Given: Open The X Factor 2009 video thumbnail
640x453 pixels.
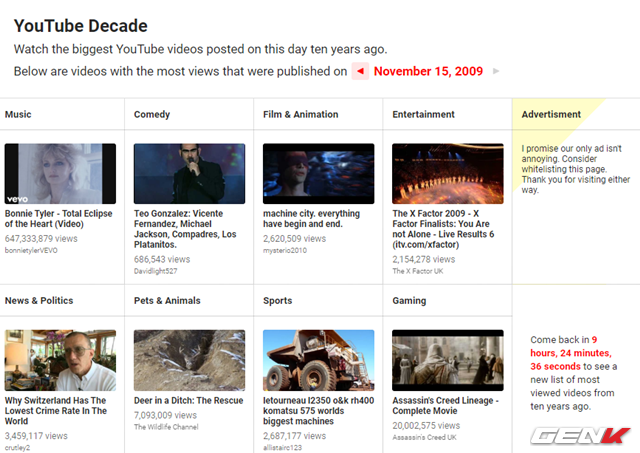Looking at the screenshot, I should 447,174.
